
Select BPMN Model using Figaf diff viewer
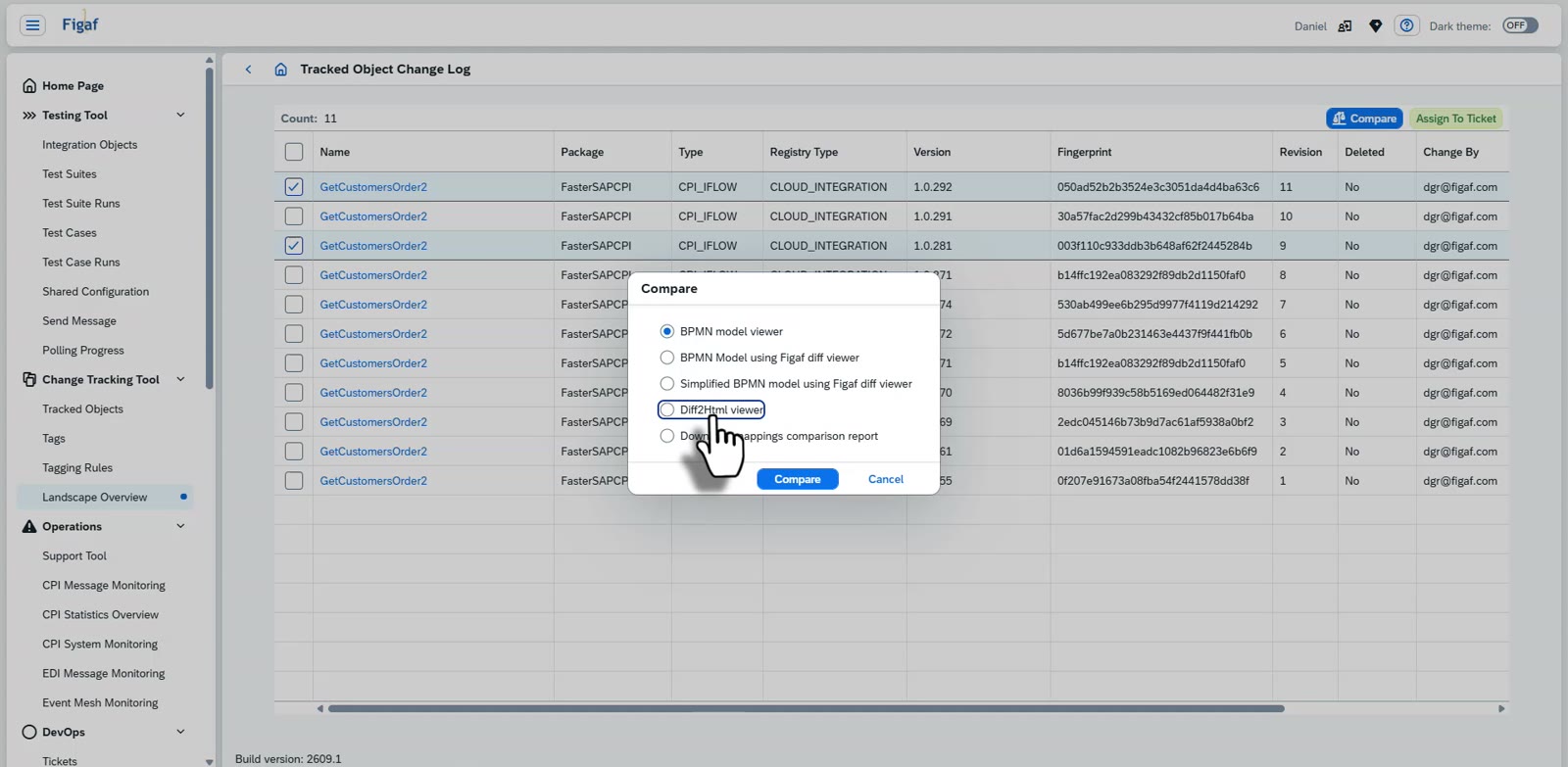click(667, 358)
